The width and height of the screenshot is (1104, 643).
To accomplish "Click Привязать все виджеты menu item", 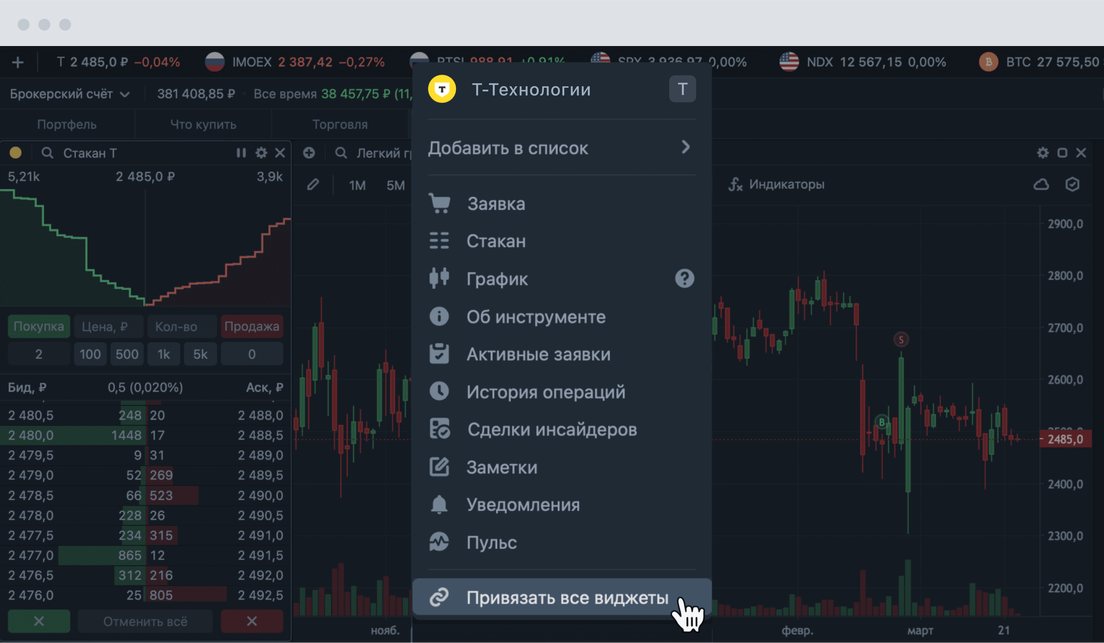I will (561, 597).
